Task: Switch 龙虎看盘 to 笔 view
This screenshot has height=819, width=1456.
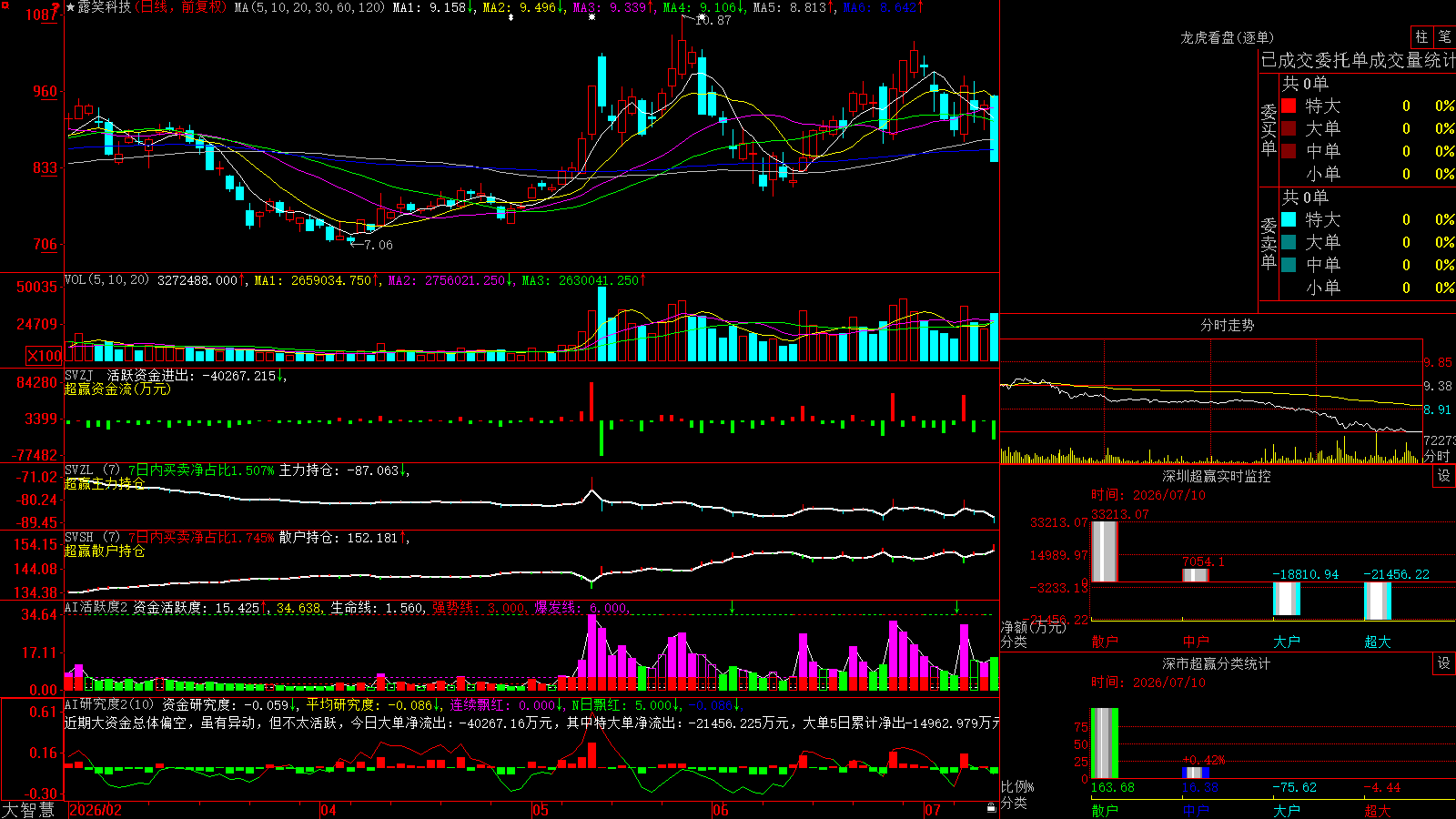Action: pos(1444,36)
